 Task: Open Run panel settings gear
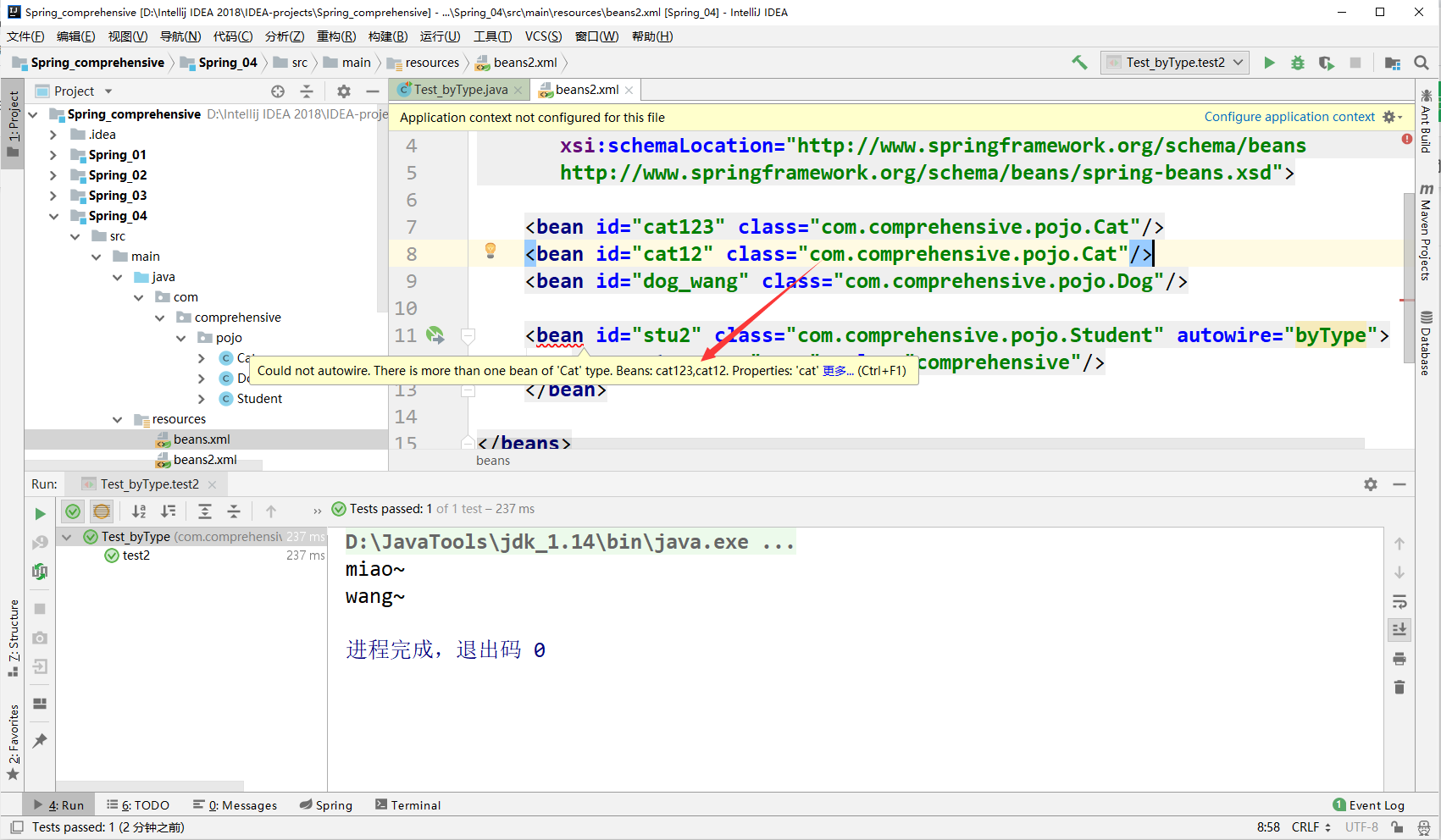(1371, 484)
